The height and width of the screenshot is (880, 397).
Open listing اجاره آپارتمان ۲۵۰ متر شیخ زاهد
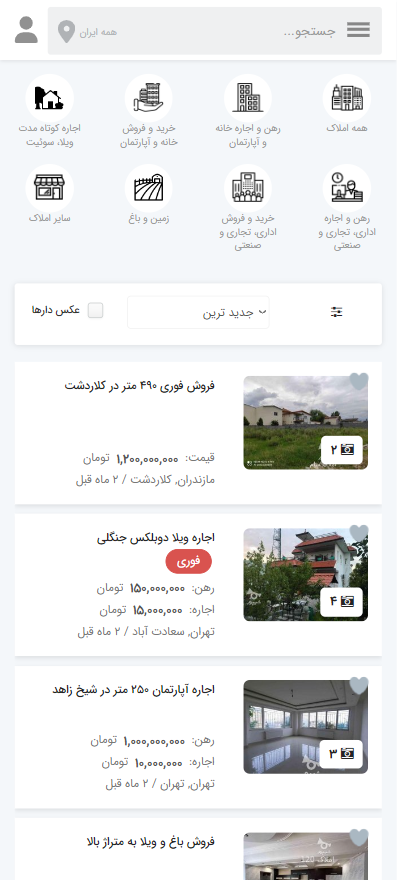click(x=134, y=690)
